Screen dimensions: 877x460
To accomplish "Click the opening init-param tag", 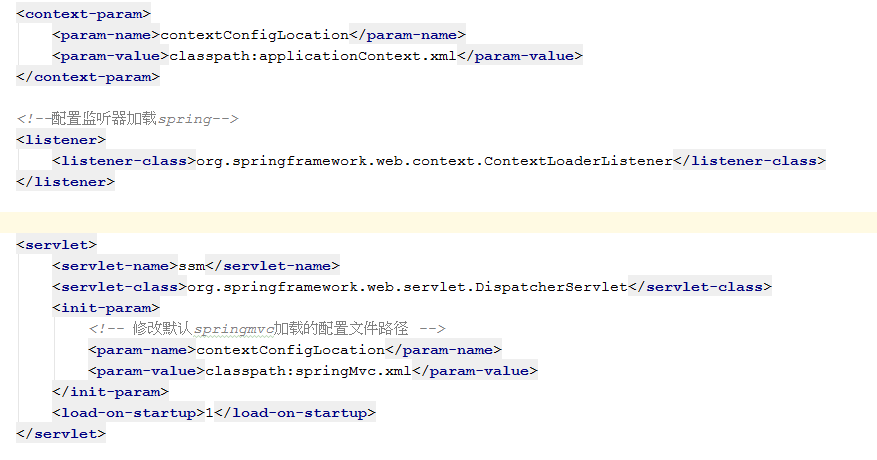I will click(x=106, y=308).
